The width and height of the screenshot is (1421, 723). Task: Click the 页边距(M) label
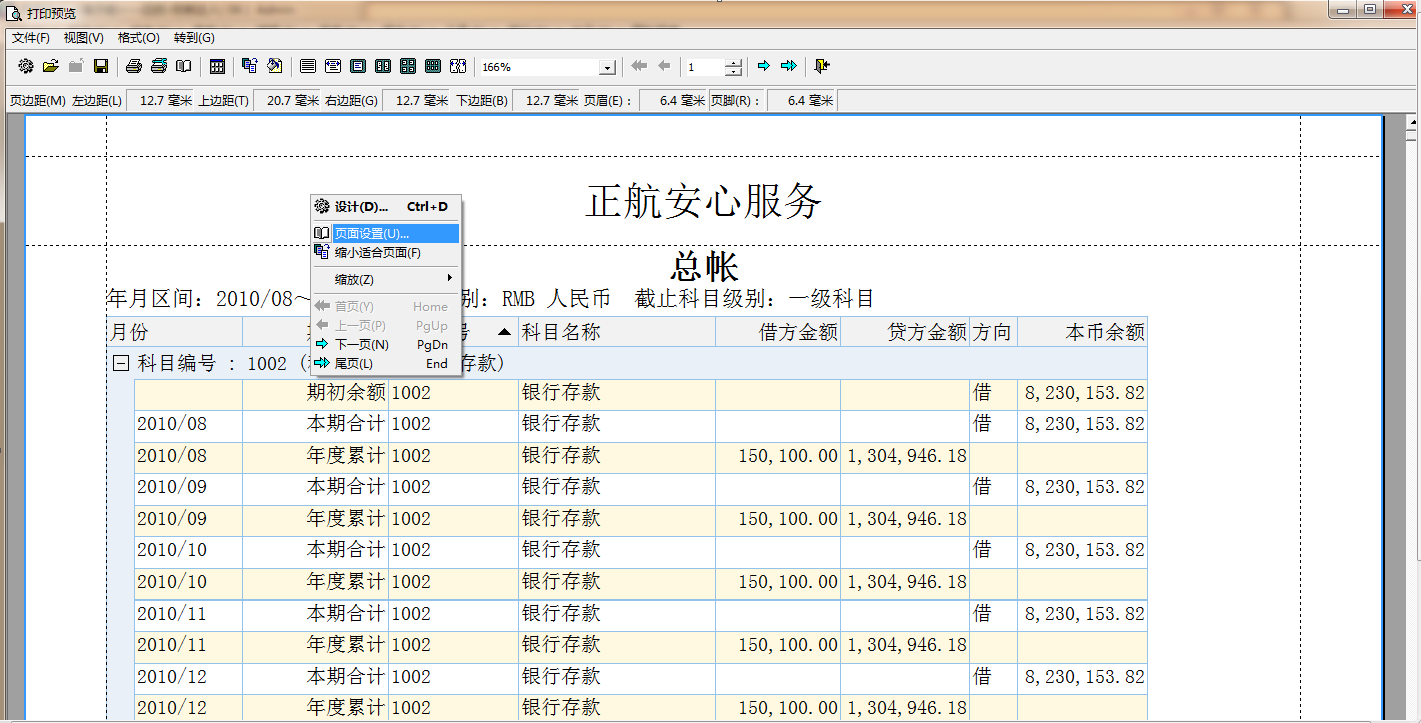(x=37, y=100)
